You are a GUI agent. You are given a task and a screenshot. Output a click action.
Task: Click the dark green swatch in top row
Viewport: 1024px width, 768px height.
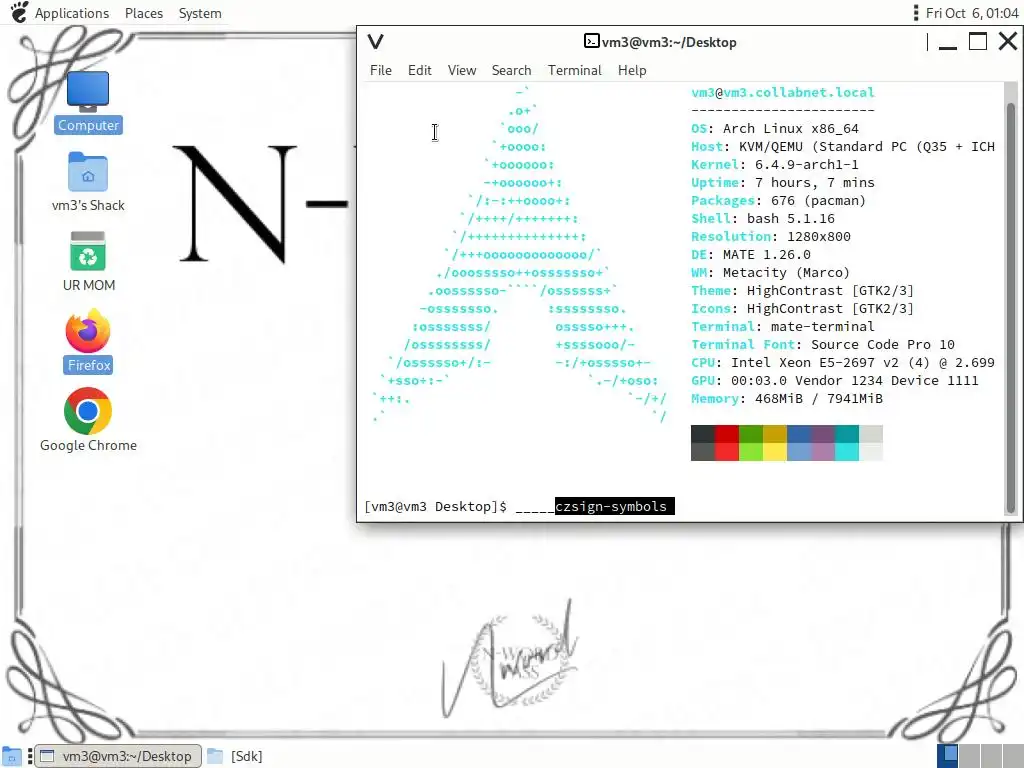751,434
